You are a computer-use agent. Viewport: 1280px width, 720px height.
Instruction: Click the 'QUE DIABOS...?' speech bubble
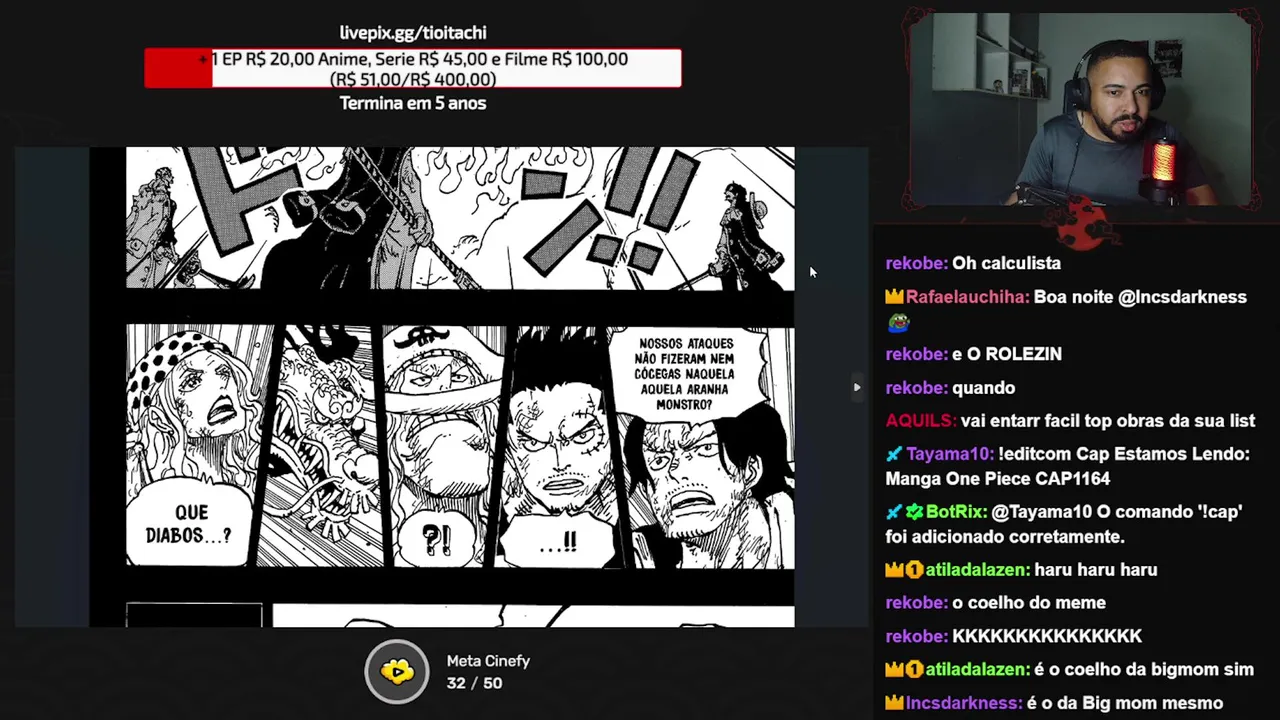point(190,524)
